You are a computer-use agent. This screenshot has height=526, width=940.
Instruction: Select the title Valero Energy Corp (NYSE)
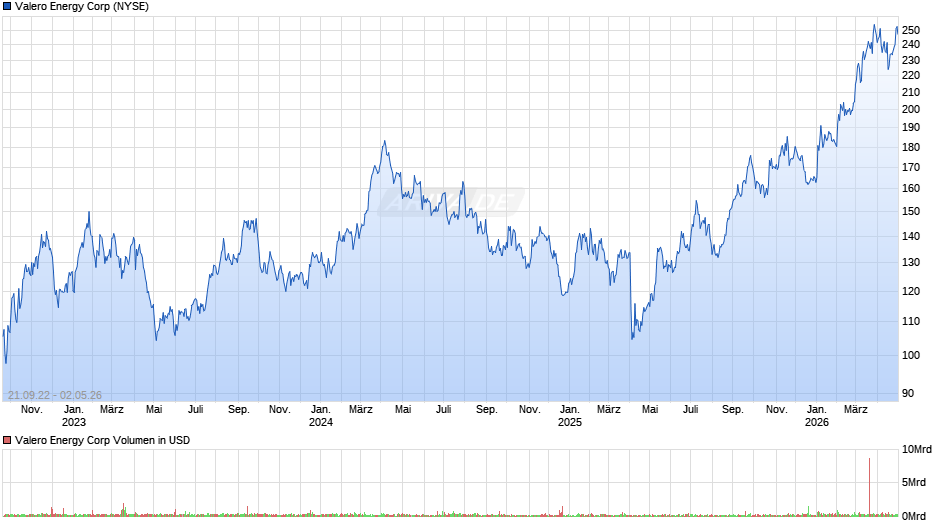click(82, 7)
